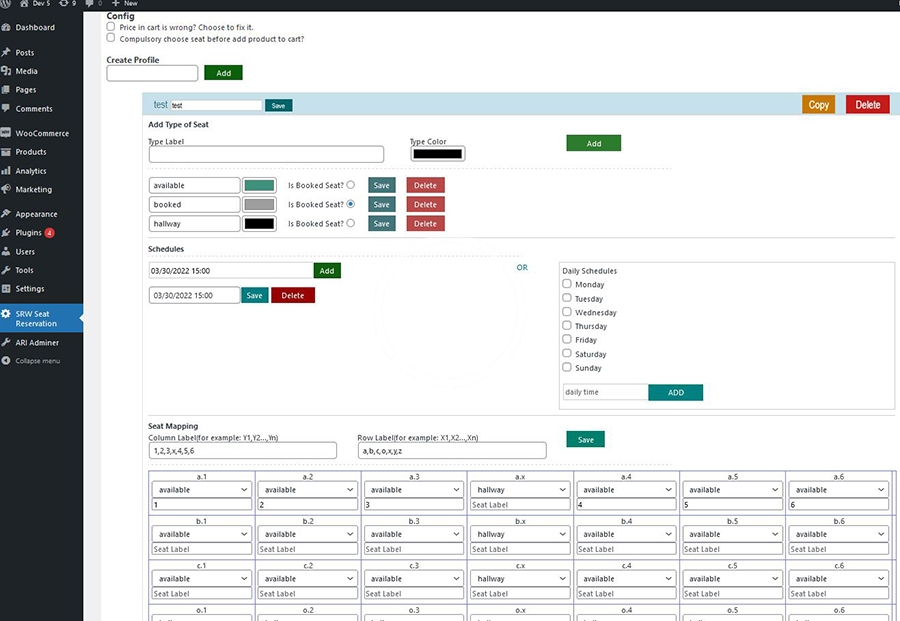The image size is (900, 621).
Task: Click the orange Copy button
Action: 818,105
